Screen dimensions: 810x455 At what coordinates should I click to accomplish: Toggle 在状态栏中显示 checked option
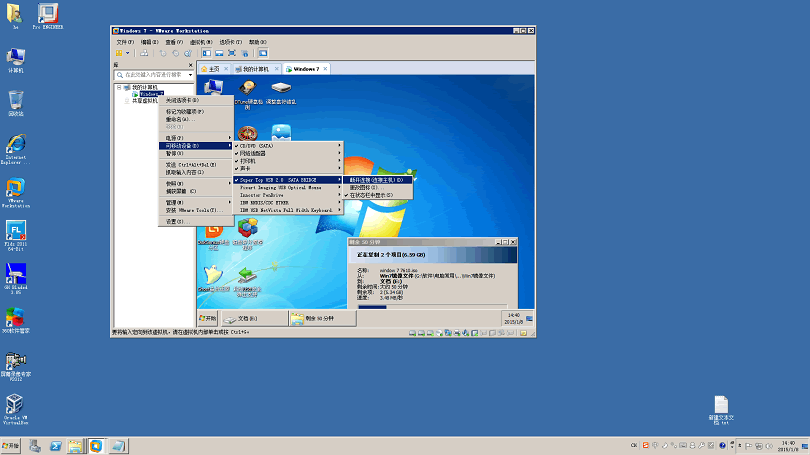coord(371,195)
